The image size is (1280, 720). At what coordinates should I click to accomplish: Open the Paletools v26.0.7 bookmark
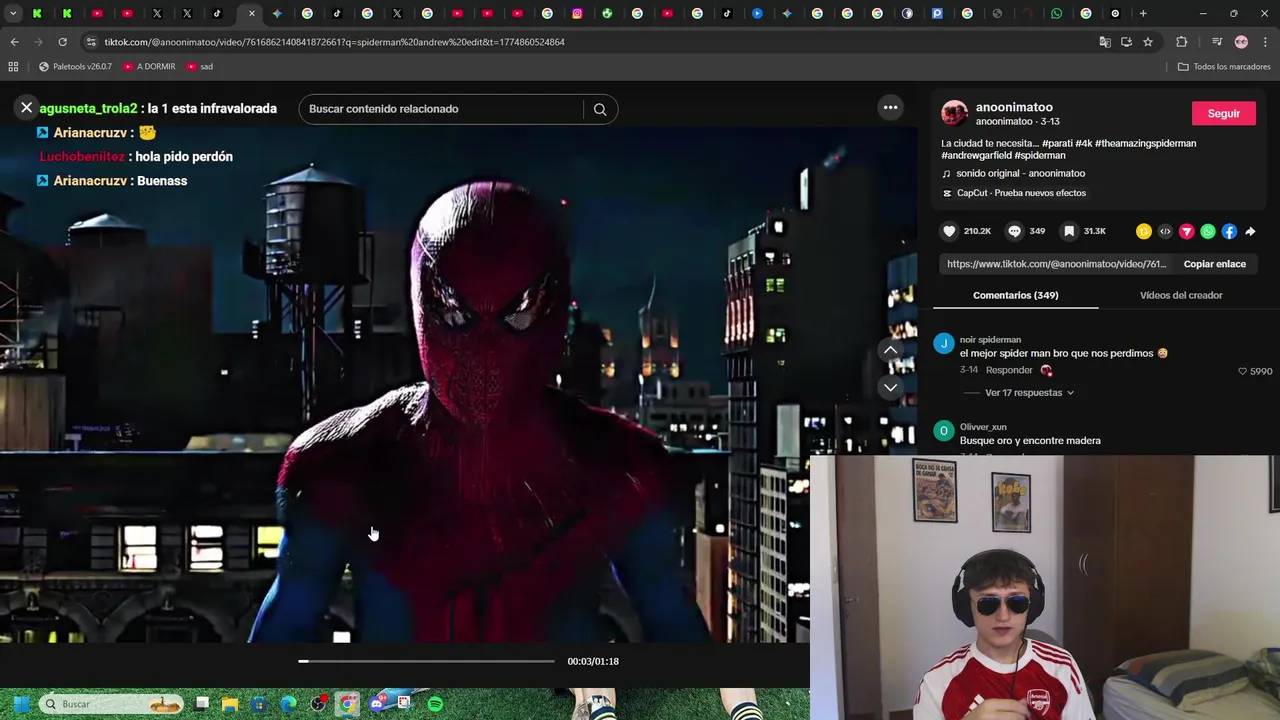pyautogui.click(x=75, y=66)
